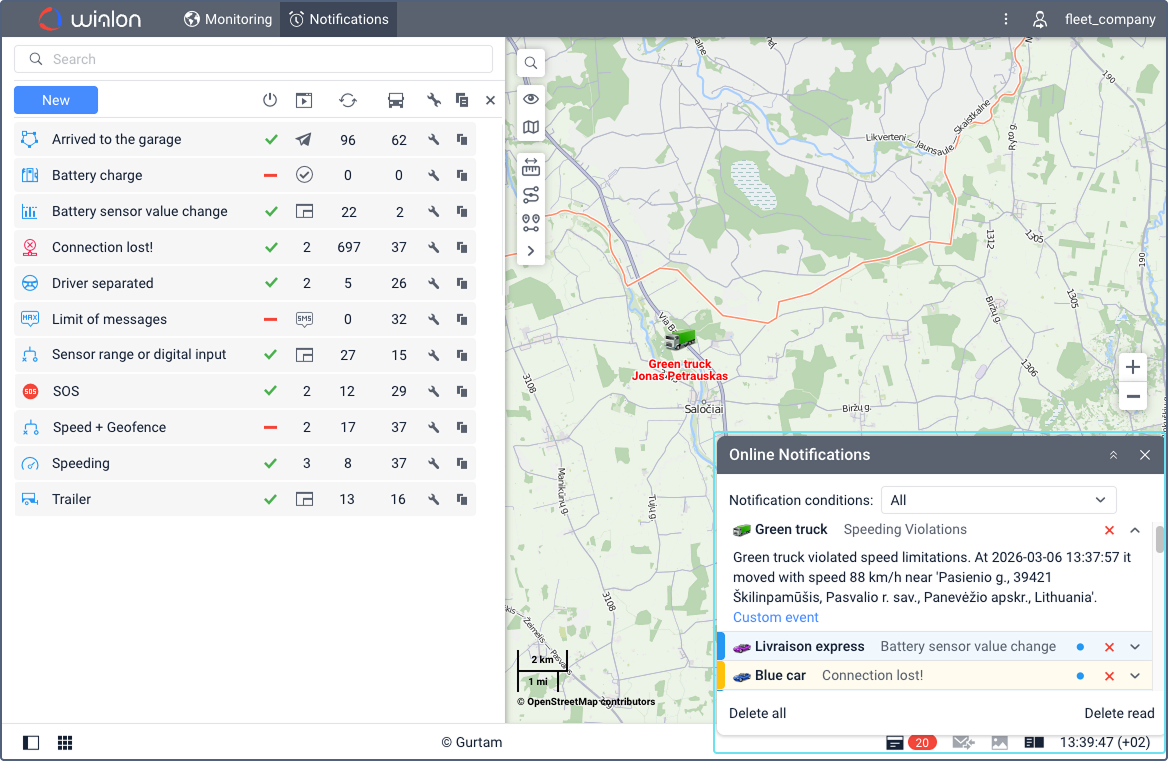The height and width of the screenshot is (761, 1168).
Task: Click the New notification button
Action: (56, 100)
